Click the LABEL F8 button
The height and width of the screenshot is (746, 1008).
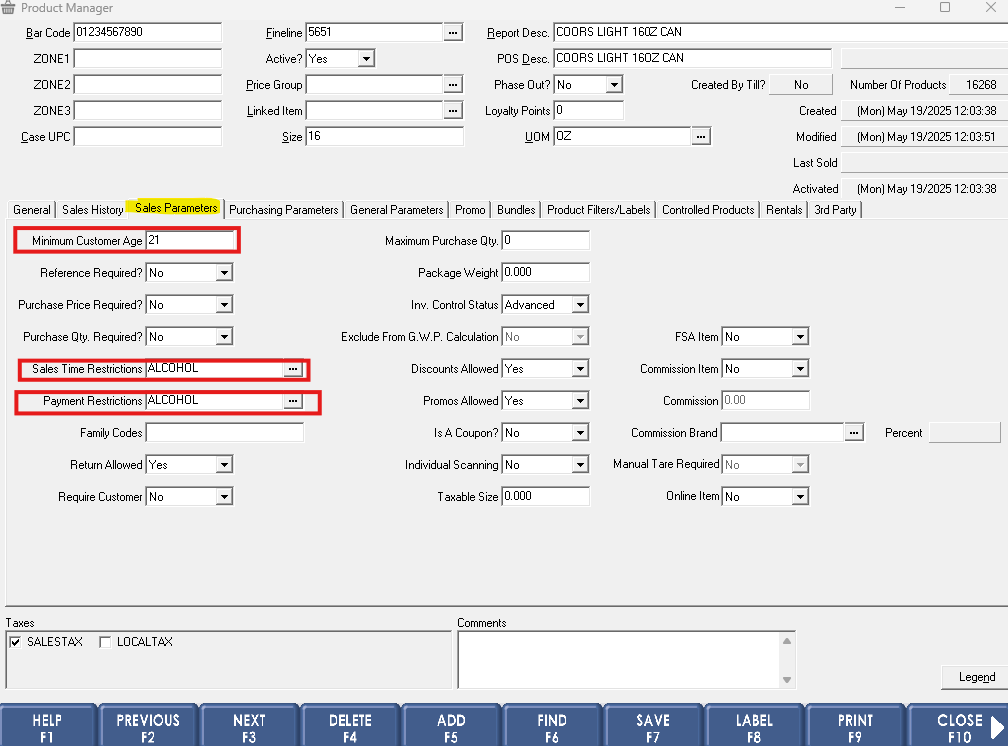(754, 727)
